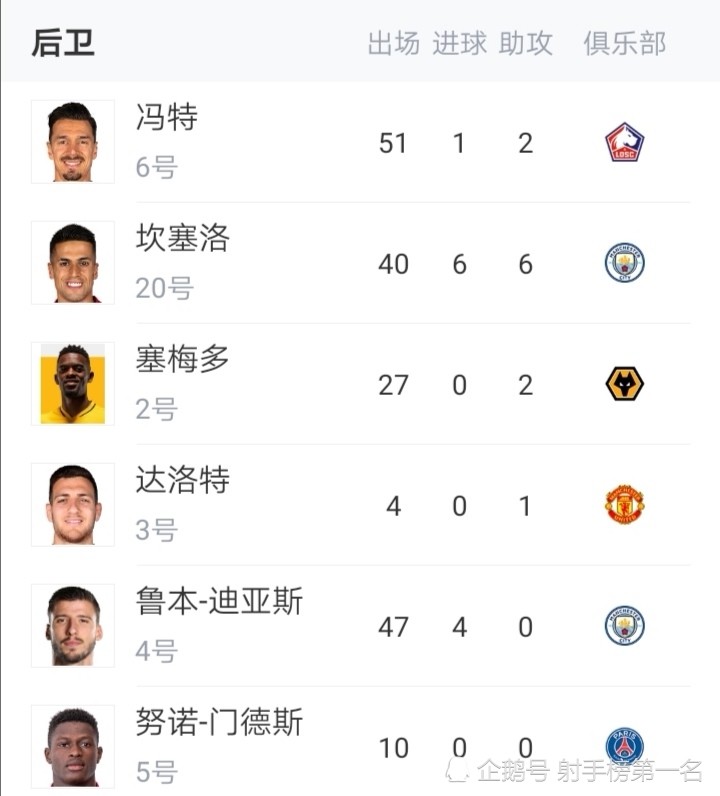Sort by the 进球 column header
Screen dimensions: 720x796
coord(460,43)
